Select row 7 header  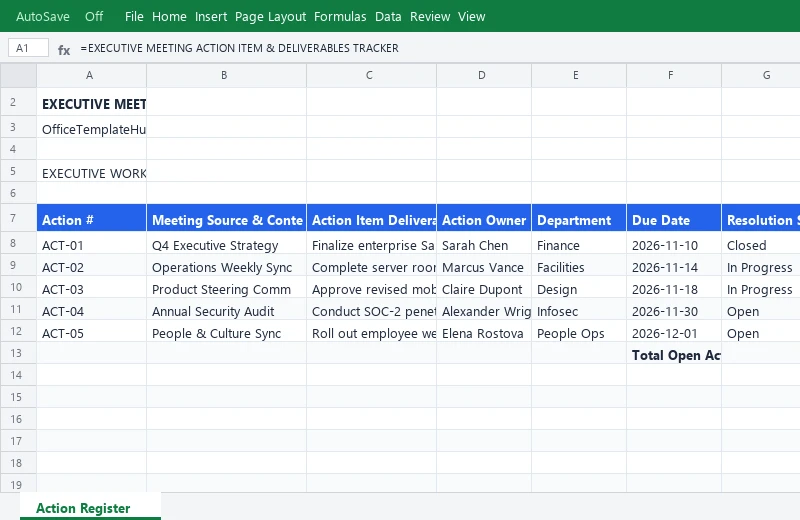pos(18,218)
